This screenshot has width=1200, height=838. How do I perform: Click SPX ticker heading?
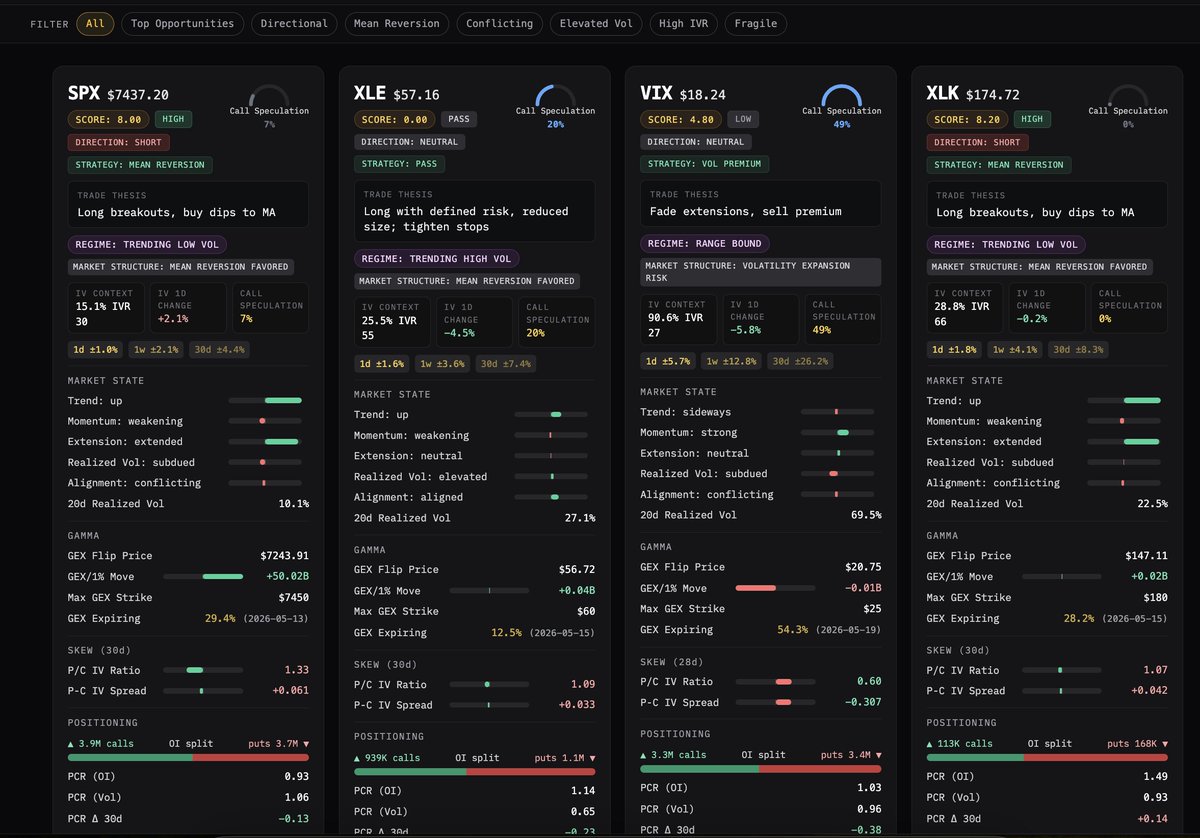(83, 94)
